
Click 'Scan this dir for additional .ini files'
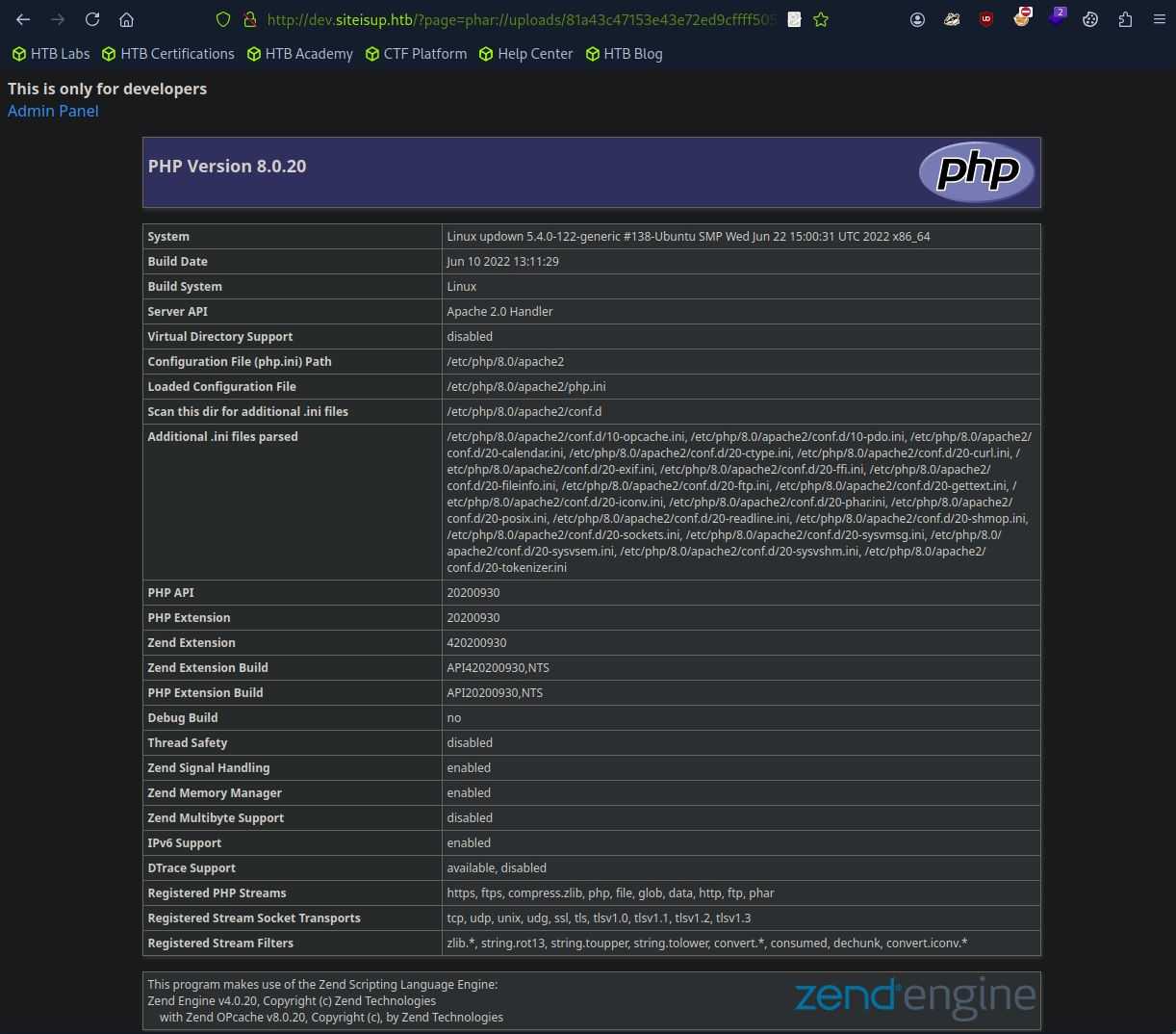(x=248, y=411)
